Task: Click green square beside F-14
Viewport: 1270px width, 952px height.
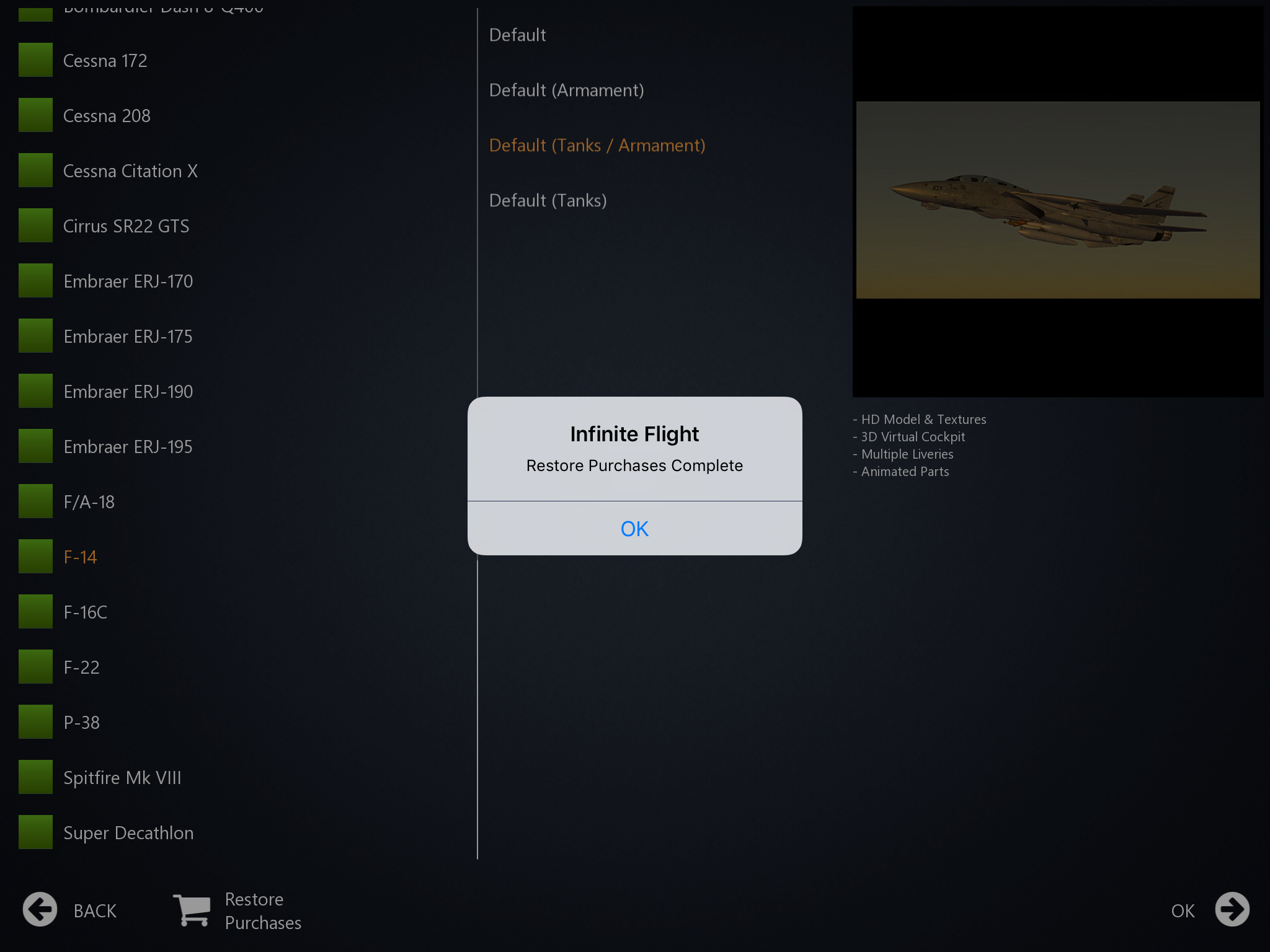Action: click(x=35, y=556)
